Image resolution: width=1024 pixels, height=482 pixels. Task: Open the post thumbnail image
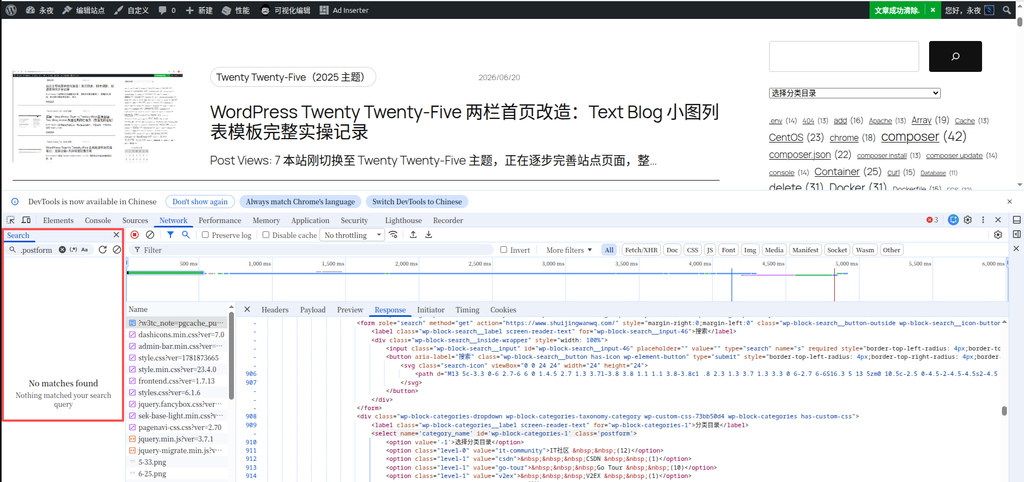(x=98, y=118)
